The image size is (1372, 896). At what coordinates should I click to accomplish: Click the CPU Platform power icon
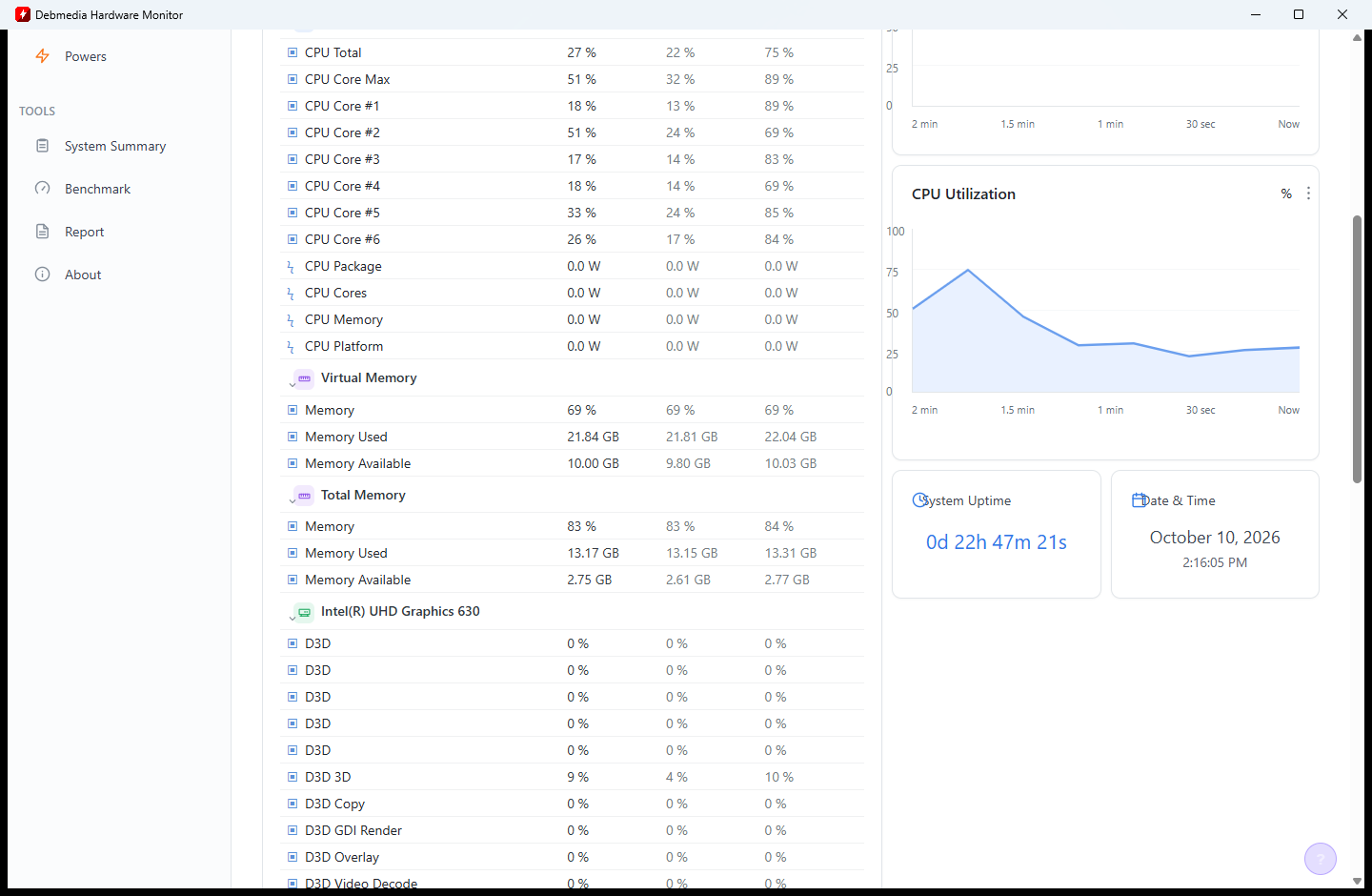tap(291, 347)
